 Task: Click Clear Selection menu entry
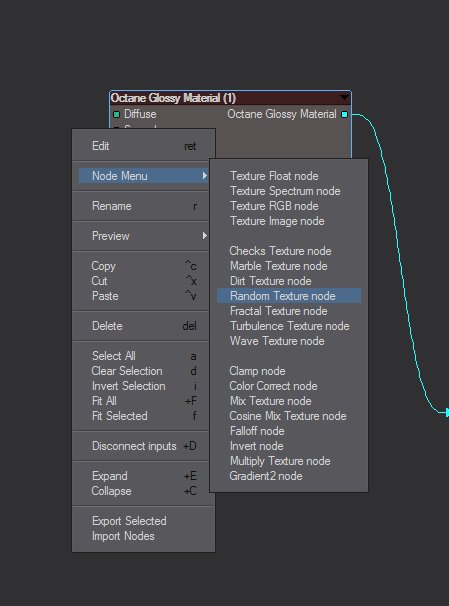(143, 371)
